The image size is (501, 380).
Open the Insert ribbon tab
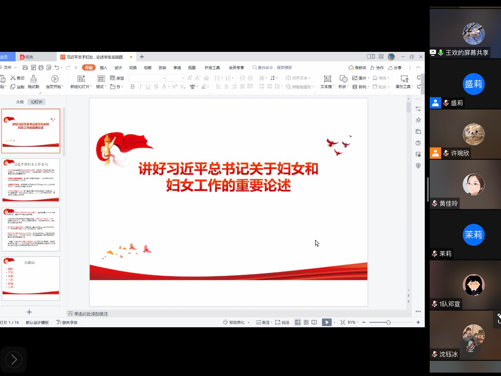coord(104,68)
